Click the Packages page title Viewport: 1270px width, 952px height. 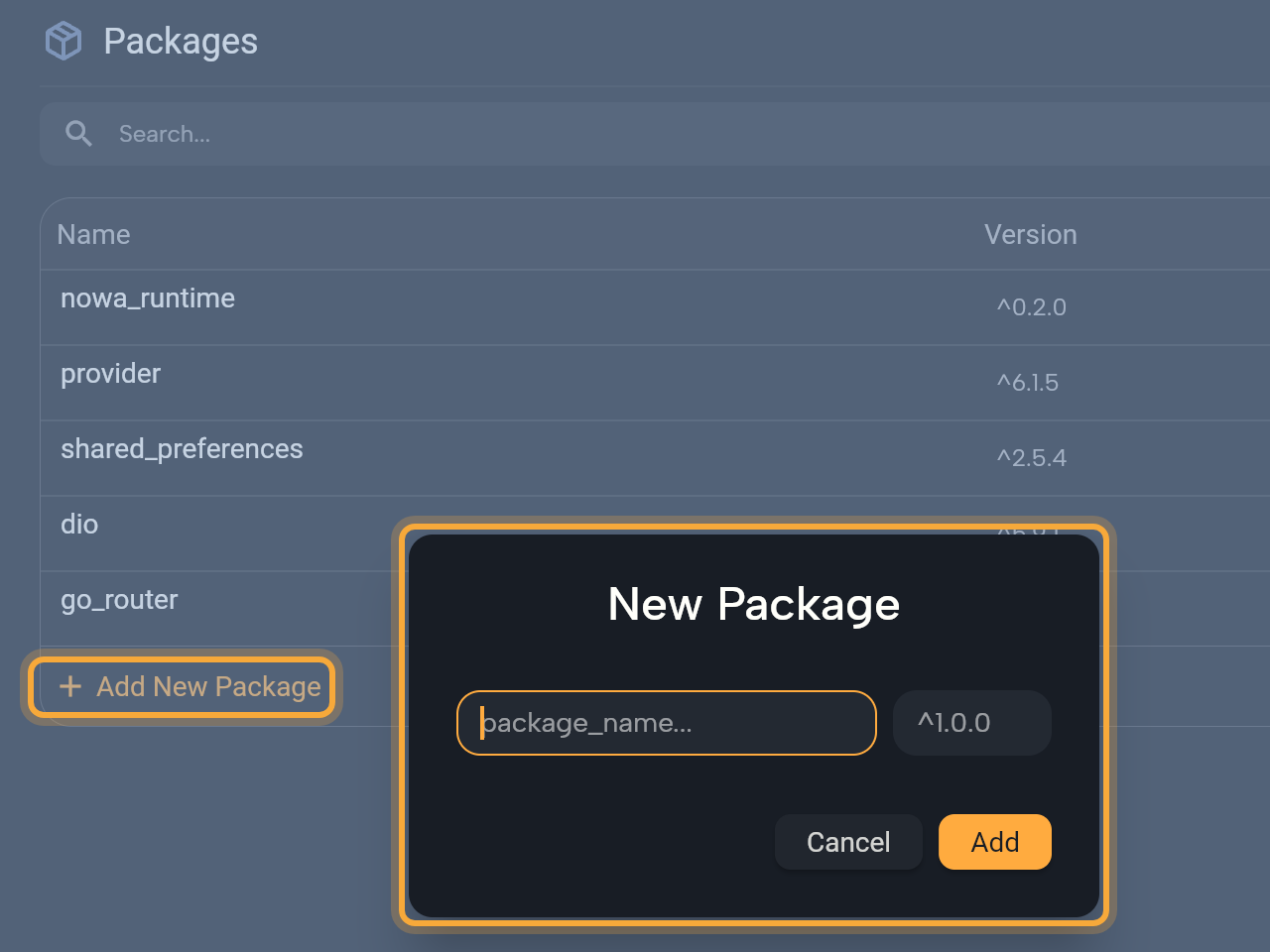tap(181, 42)
